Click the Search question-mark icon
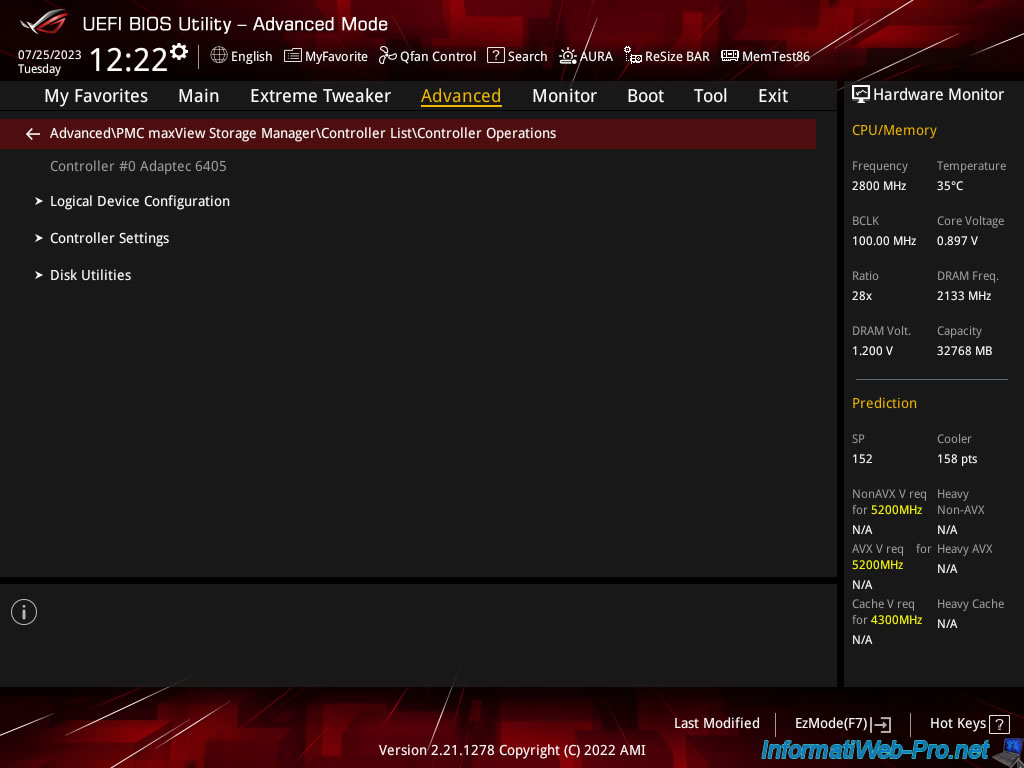Screen dimensions: 1024x768 pyautogui.click(x=496, y=56)
